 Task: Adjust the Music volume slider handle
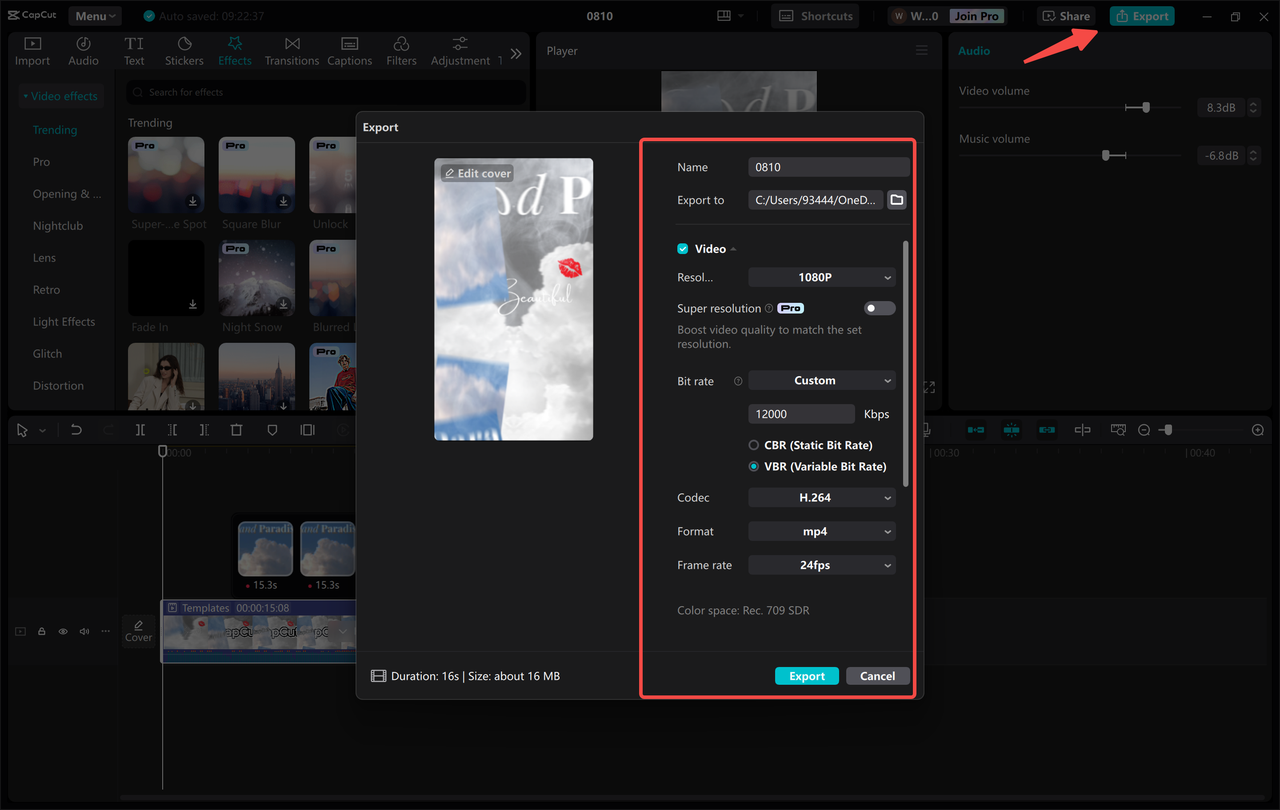tap(1106, 155)
